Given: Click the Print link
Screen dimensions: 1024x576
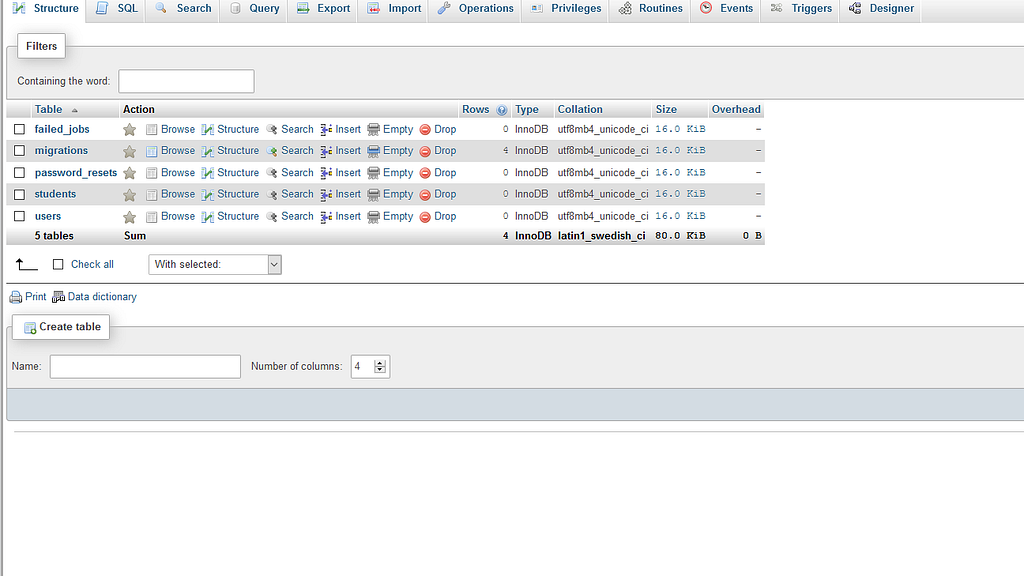Looking at the screenshot, I should [35, 296].
